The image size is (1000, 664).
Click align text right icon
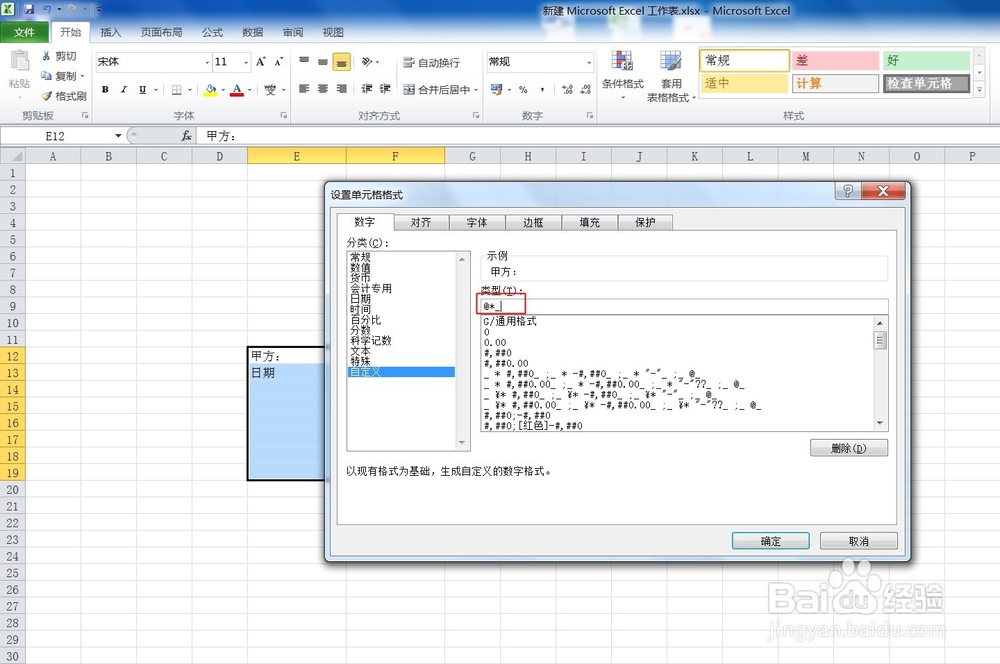tap(342, 89)
